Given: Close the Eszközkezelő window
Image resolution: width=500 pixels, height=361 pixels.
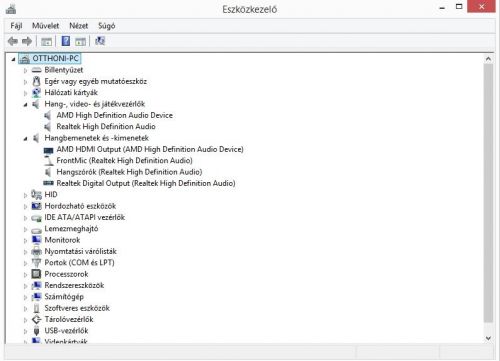Looking at the screenshot, I should pyautogui.click(x=481, y=7).
